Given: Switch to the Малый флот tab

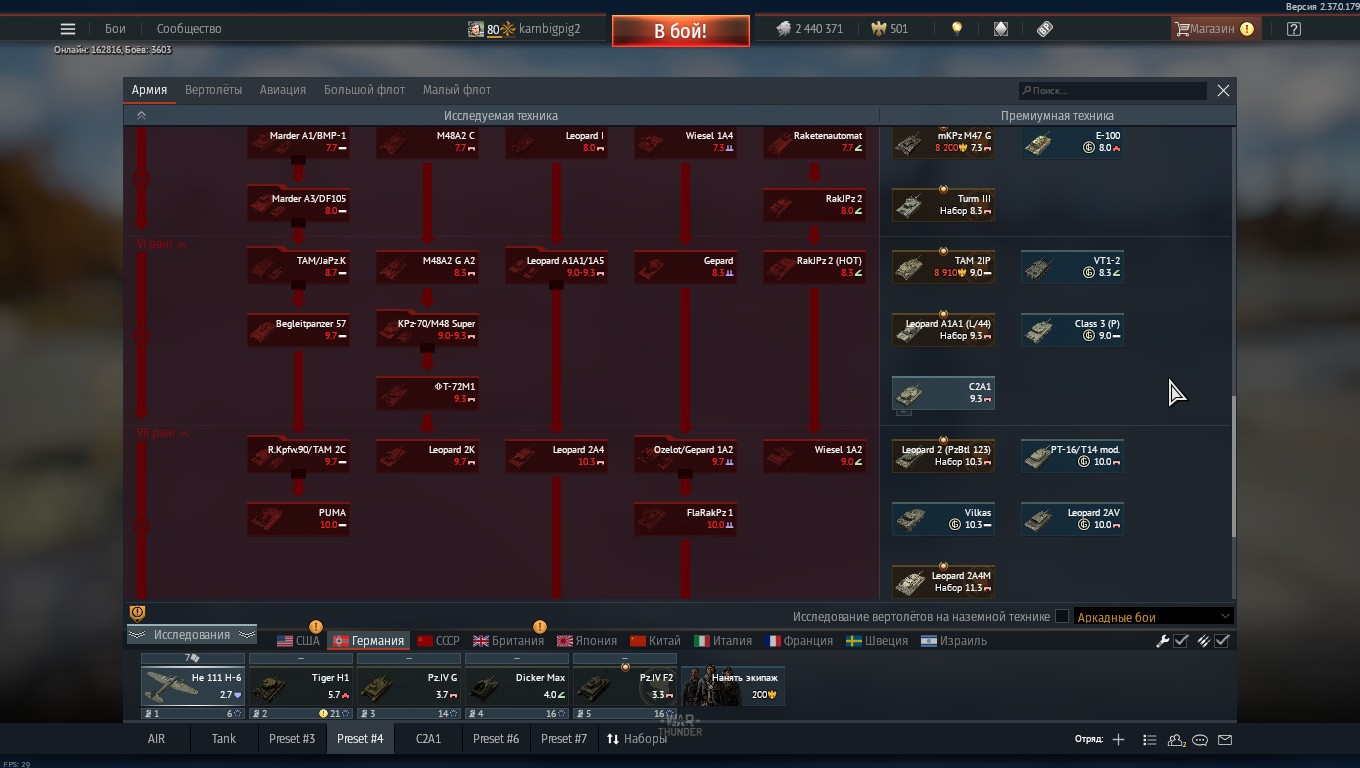Looking at the screenshot, I should pos(456,90).
